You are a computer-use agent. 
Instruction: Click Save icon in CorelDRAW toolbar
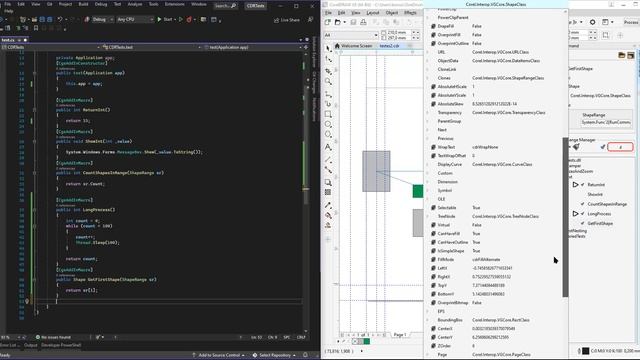click(x=353, y=22)
